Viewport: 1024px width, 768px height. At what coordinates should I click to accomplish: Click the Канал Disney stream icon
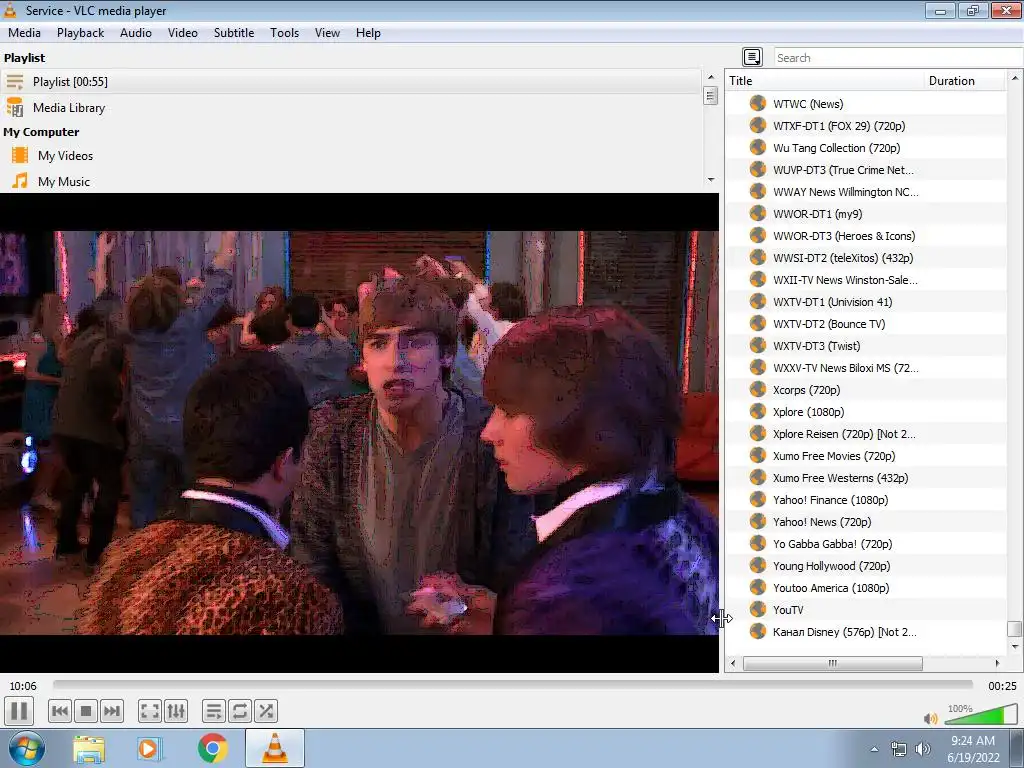(x=758, y=631)
